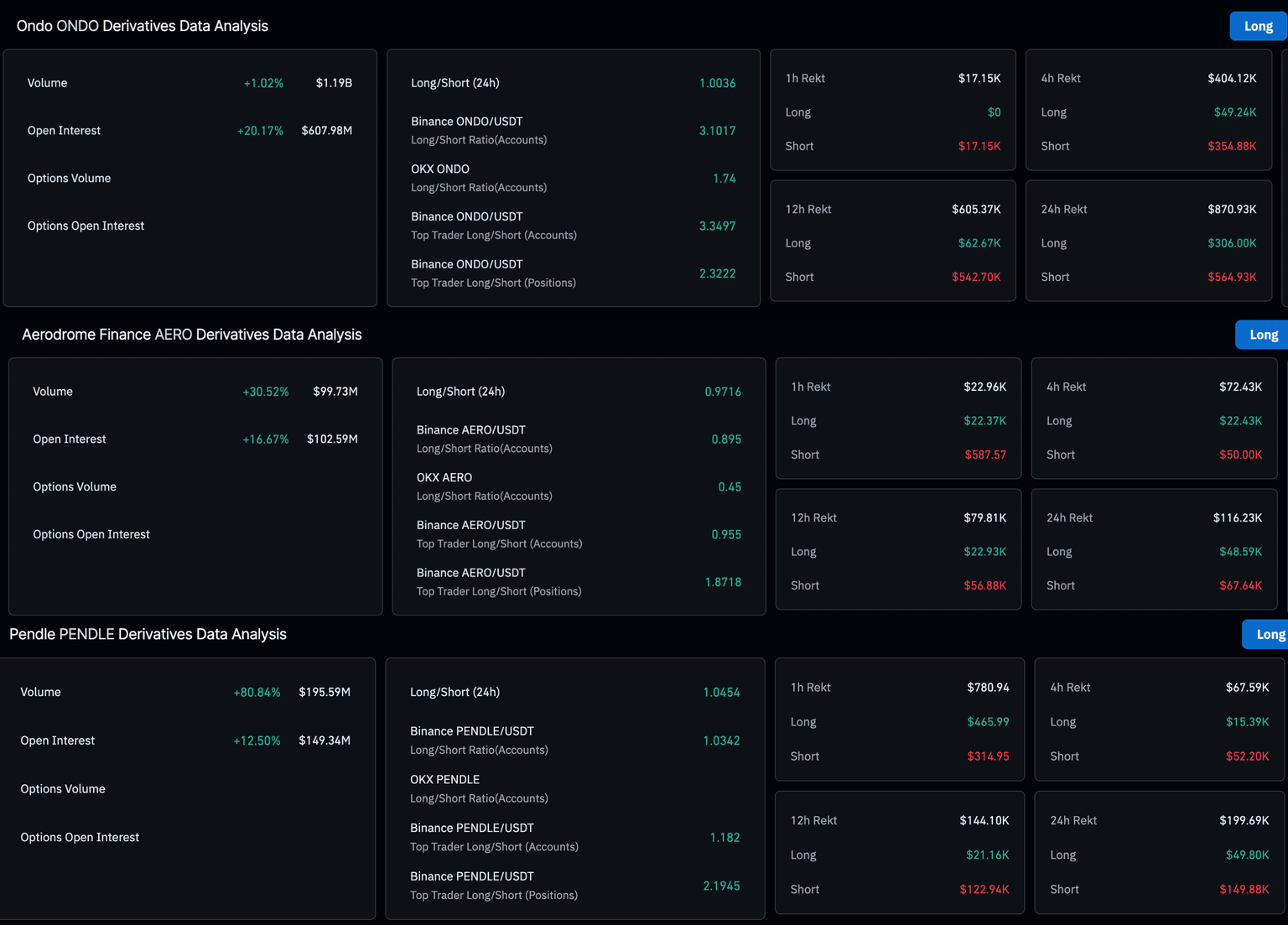The image size is (1288, 925).
Task: Click the AERO 1h Rekt $22.96K total
Action: [984, 387]
